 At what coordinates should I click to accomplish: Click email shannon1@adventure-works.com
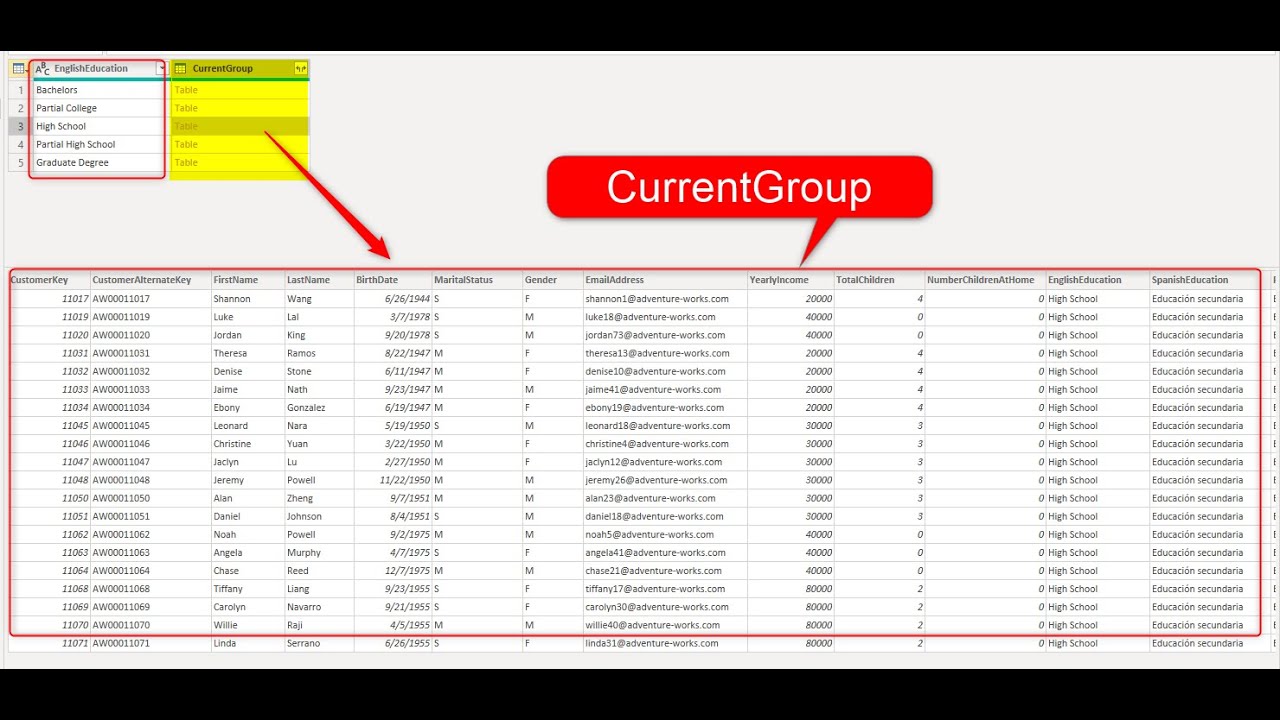(657, 299)
